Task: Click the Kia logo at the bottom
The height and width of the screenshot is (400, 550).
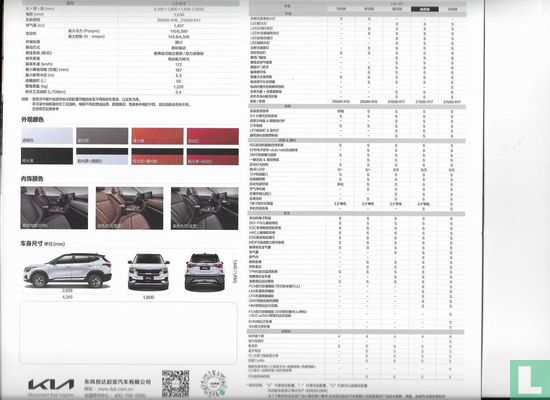Action: coord(51,385)
